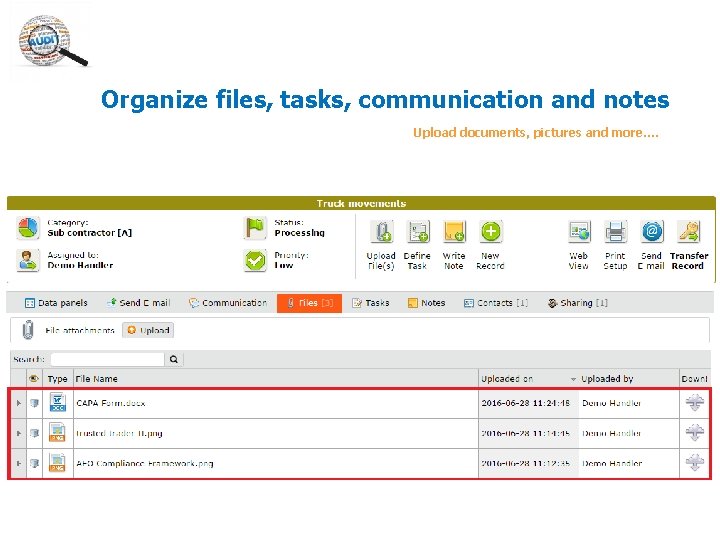
Task: Switch to the Tasks tab
Action: 371,303
